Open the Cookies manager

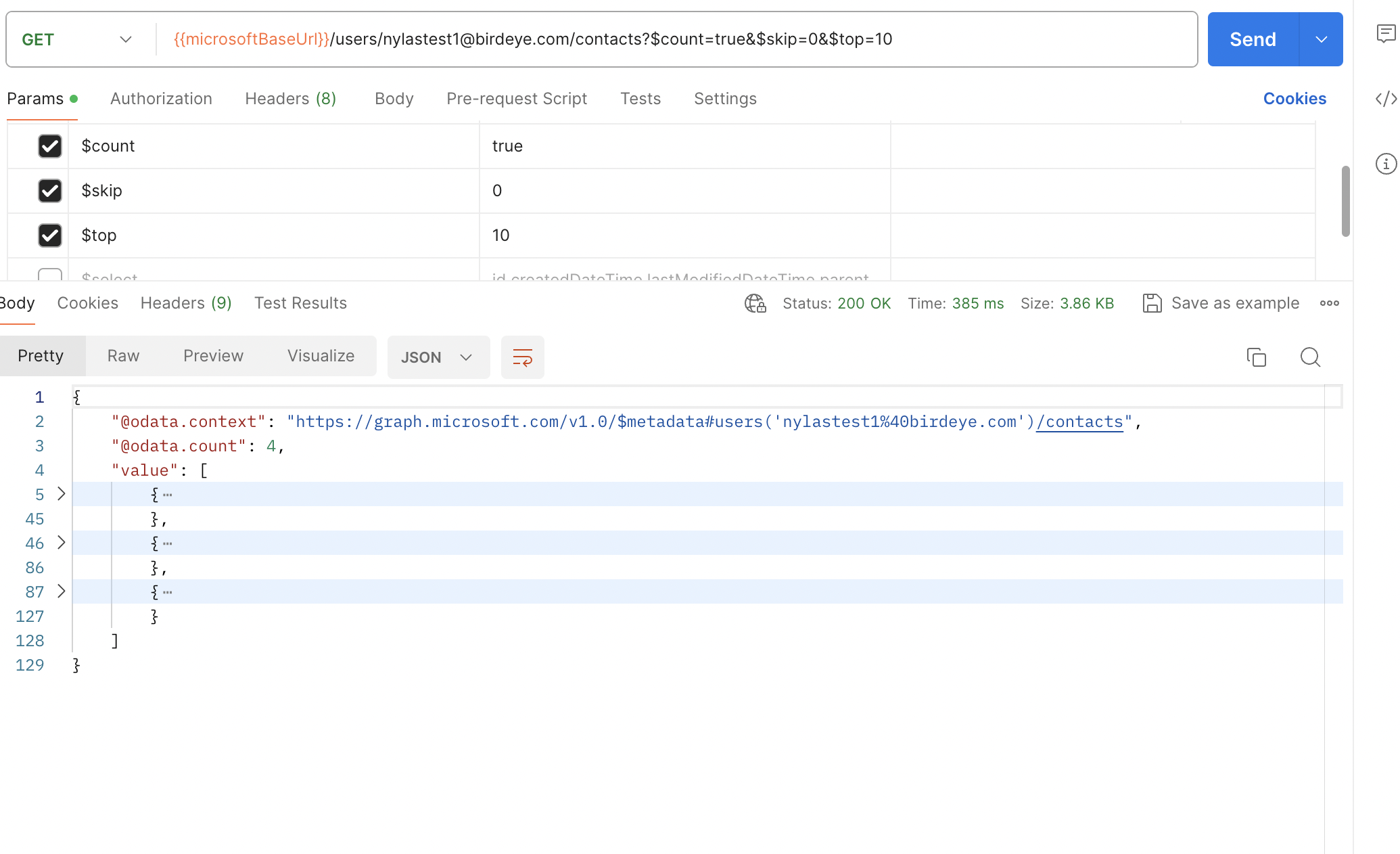pyautogui.click(x=1294, y=99)
